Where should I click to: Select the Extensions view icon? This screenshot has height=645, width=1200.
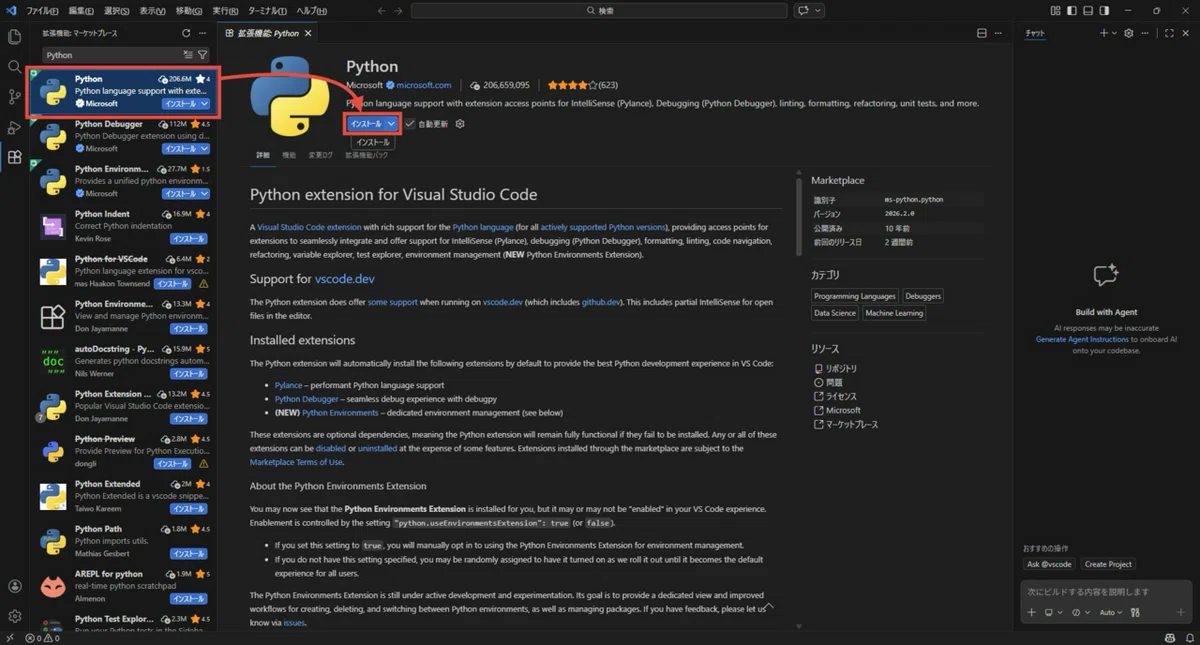click(x=14, y=157)
